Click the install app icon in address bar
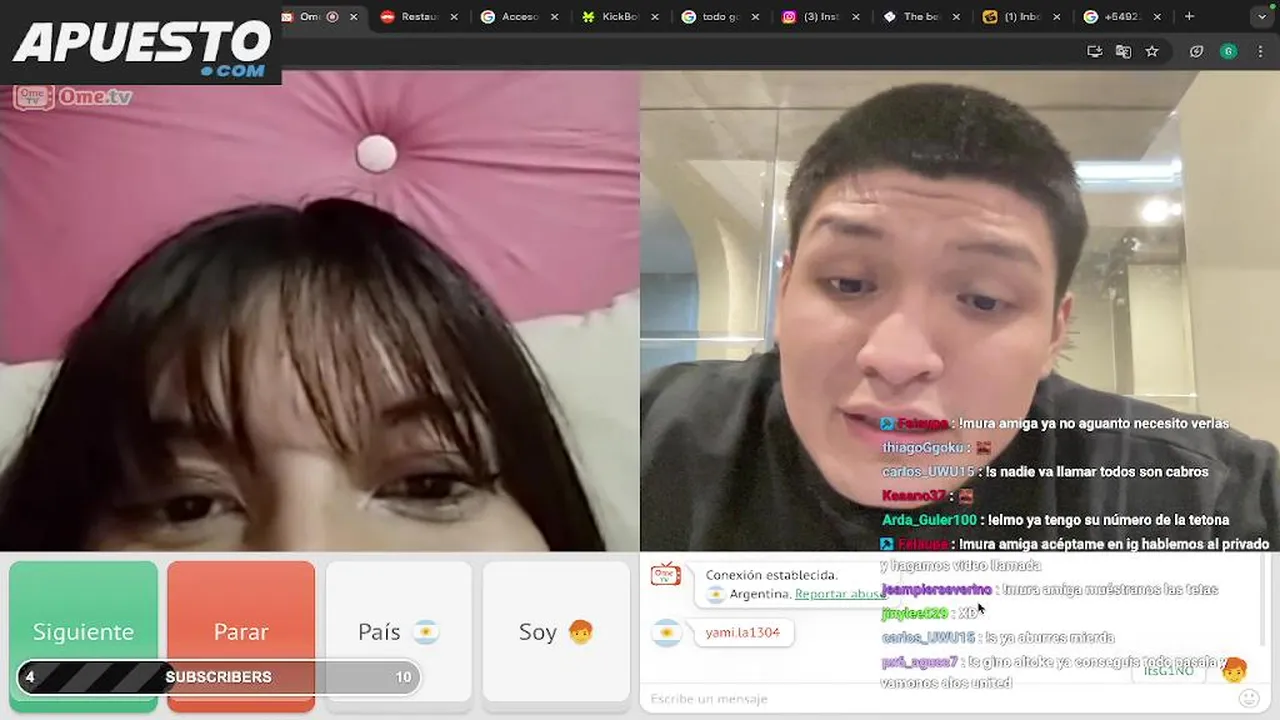Viewport: 1280px width, 720px height. 1095,51
